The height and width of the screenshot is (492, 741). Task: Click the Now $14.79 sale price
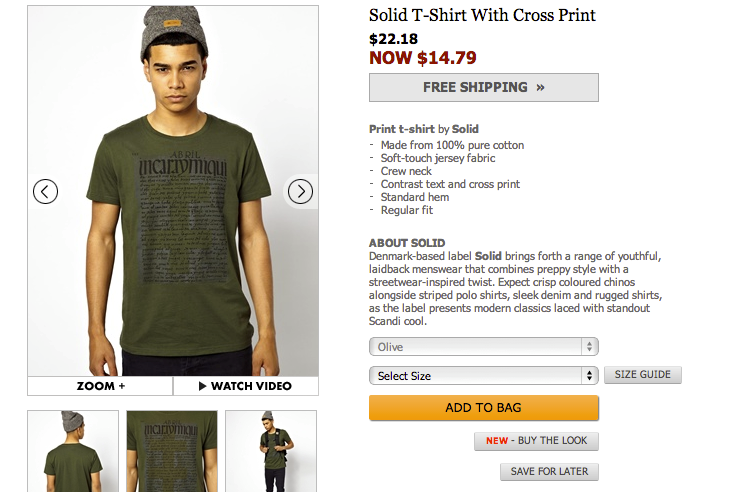coord(422,58)
